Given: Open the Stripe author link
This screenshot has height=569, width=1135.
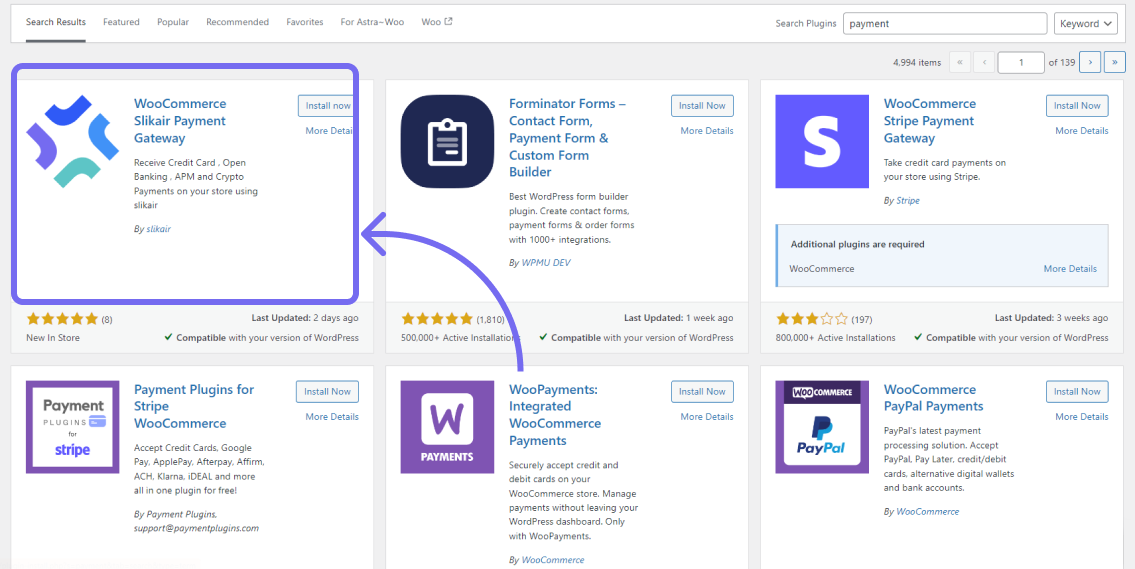Looking at the screenshot, I should point(908,201).
